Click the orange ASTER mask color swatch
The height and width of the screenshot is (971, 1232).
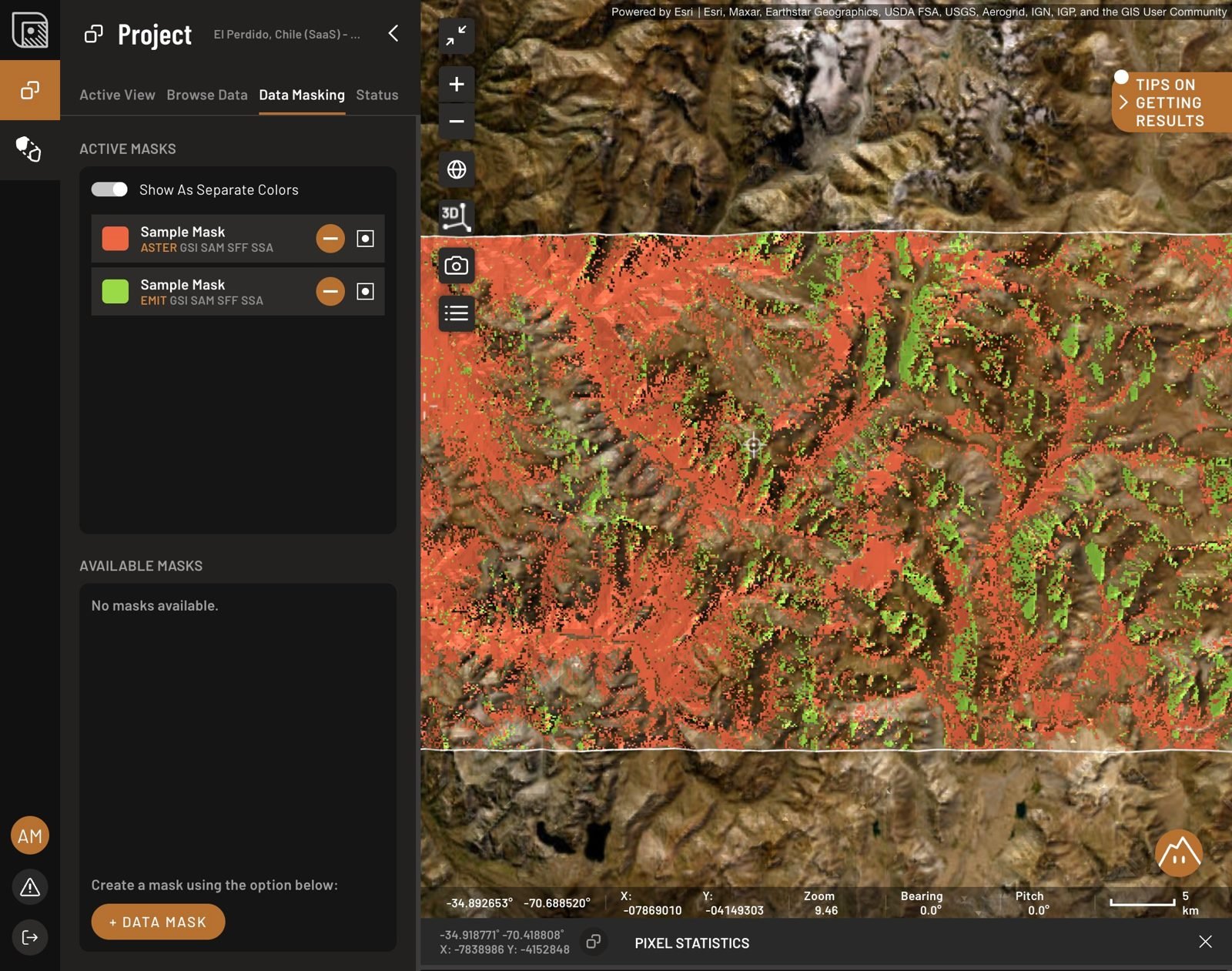click(x=115, y=239)
